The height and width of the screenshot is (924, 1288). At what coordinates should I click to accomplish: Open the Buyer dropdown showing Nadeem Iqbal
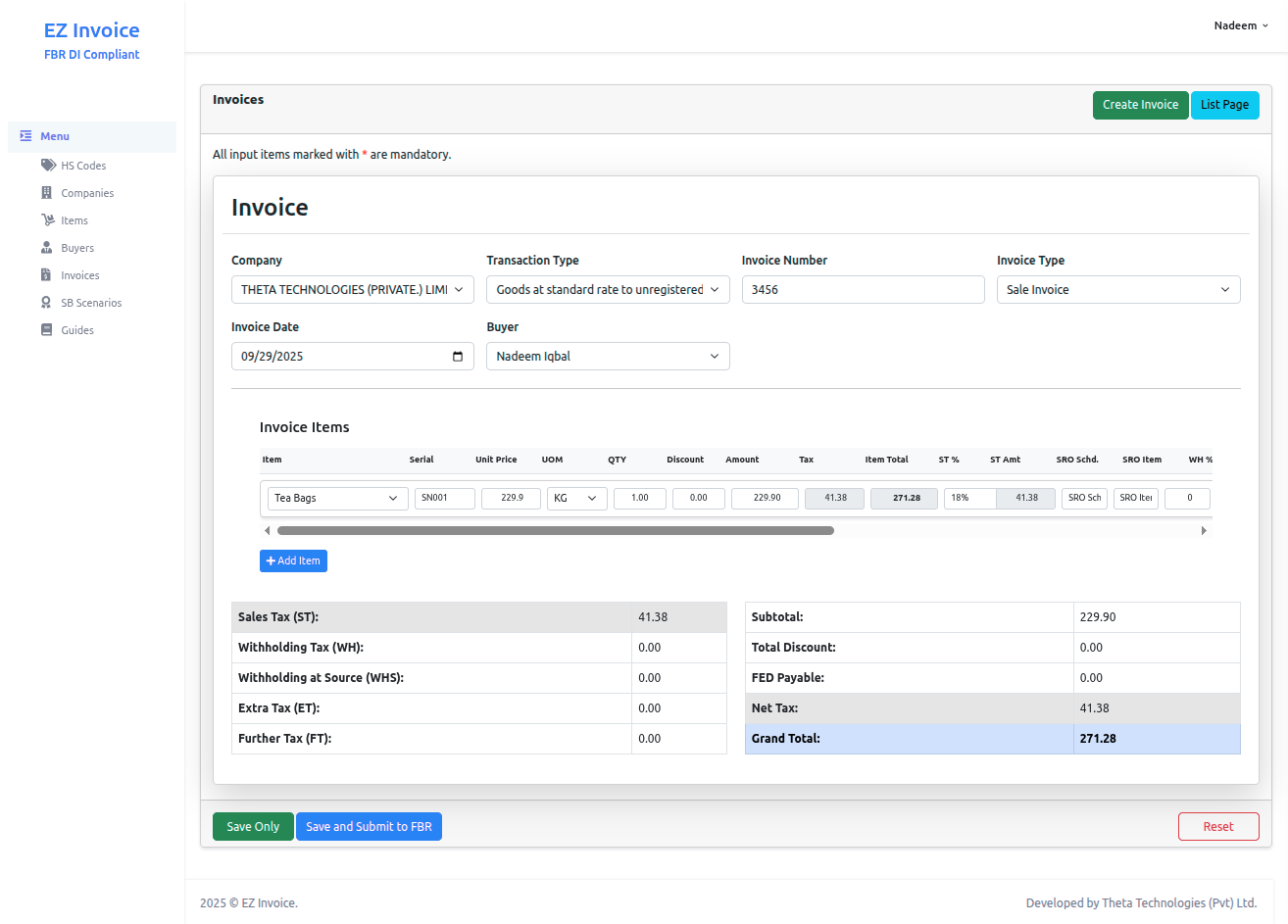tap(608, 356)
